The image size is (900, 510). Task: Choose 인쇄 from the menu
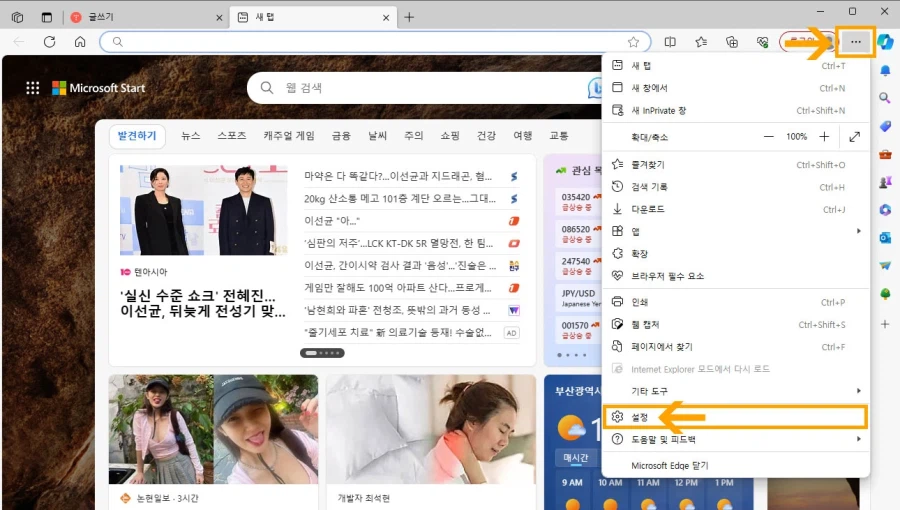pyautogui.click(x=735, y=302)
